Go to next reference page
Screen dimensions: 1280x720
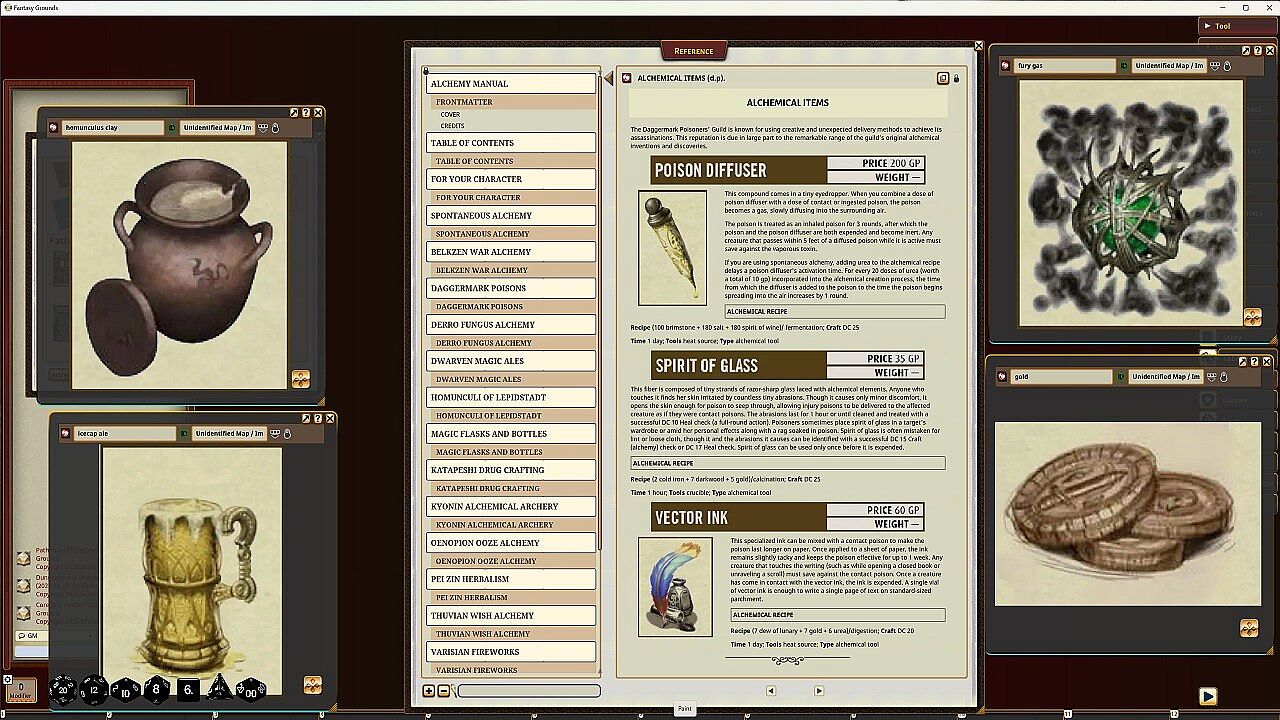tap(819, 690)
